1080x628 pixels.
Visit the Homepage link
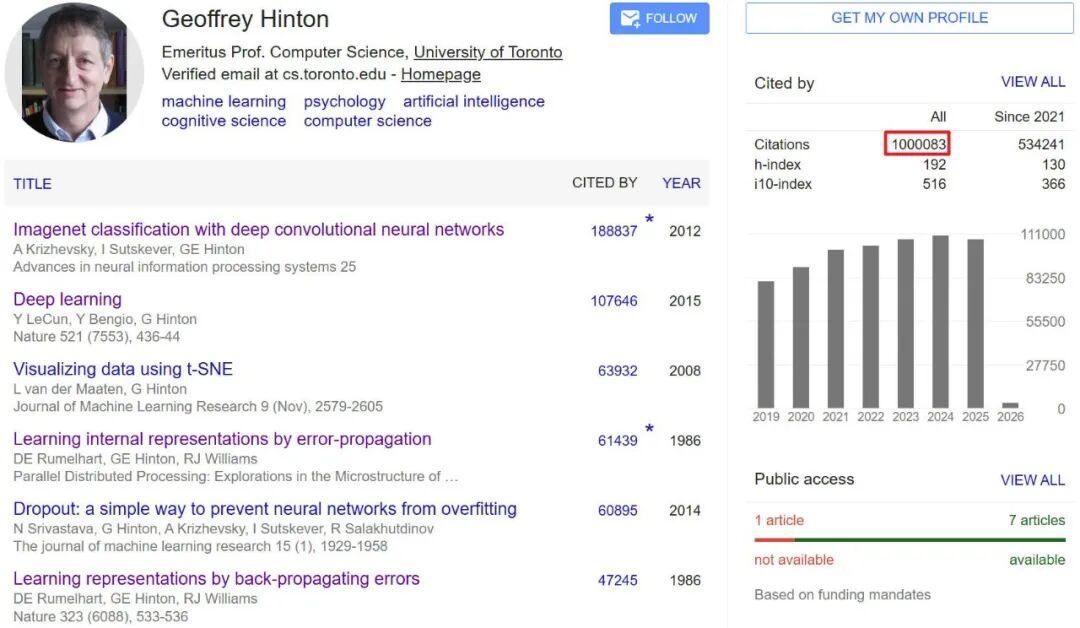(440, 74)
